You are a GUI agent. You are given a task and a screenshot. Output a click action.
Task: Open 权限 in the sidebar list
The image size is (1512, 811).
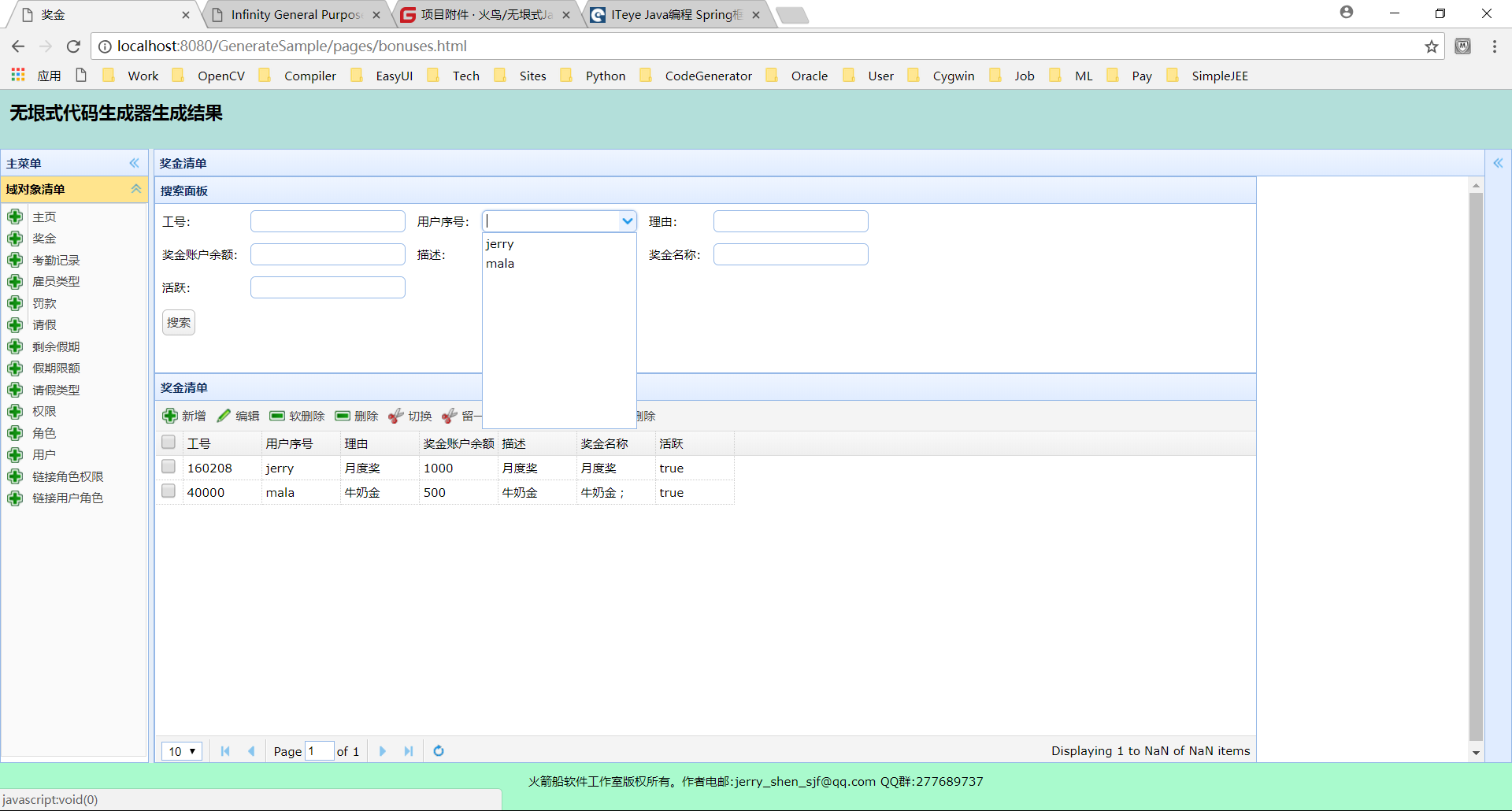click(44, 412)
